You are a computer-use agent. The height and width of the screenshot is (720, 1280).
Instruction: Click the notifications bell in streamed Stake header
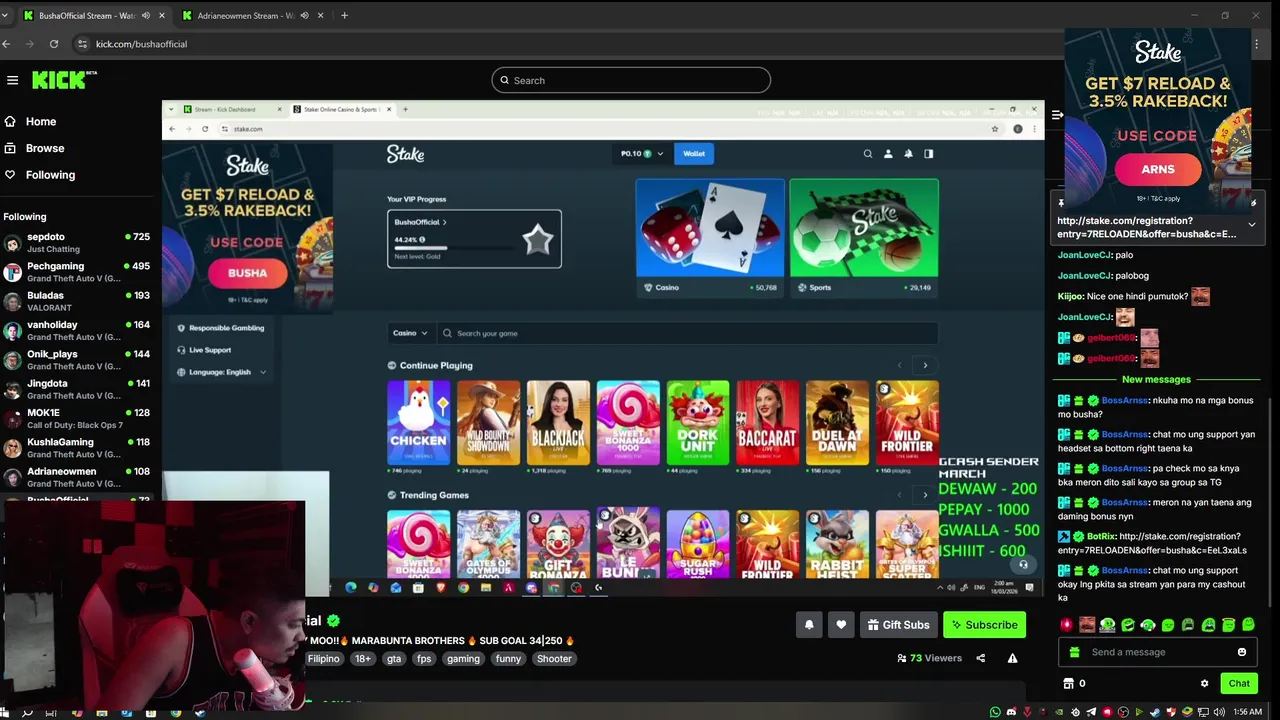pos(908,154)
